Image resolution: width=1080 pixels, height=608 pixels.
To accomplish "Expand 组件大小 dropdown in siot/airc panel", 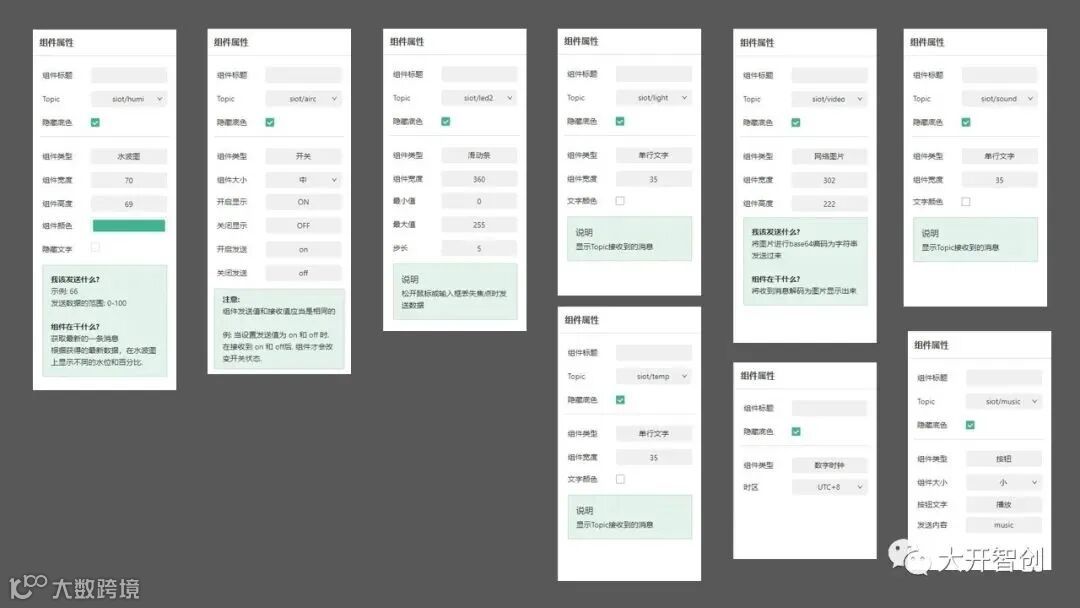I will [304, 180].
